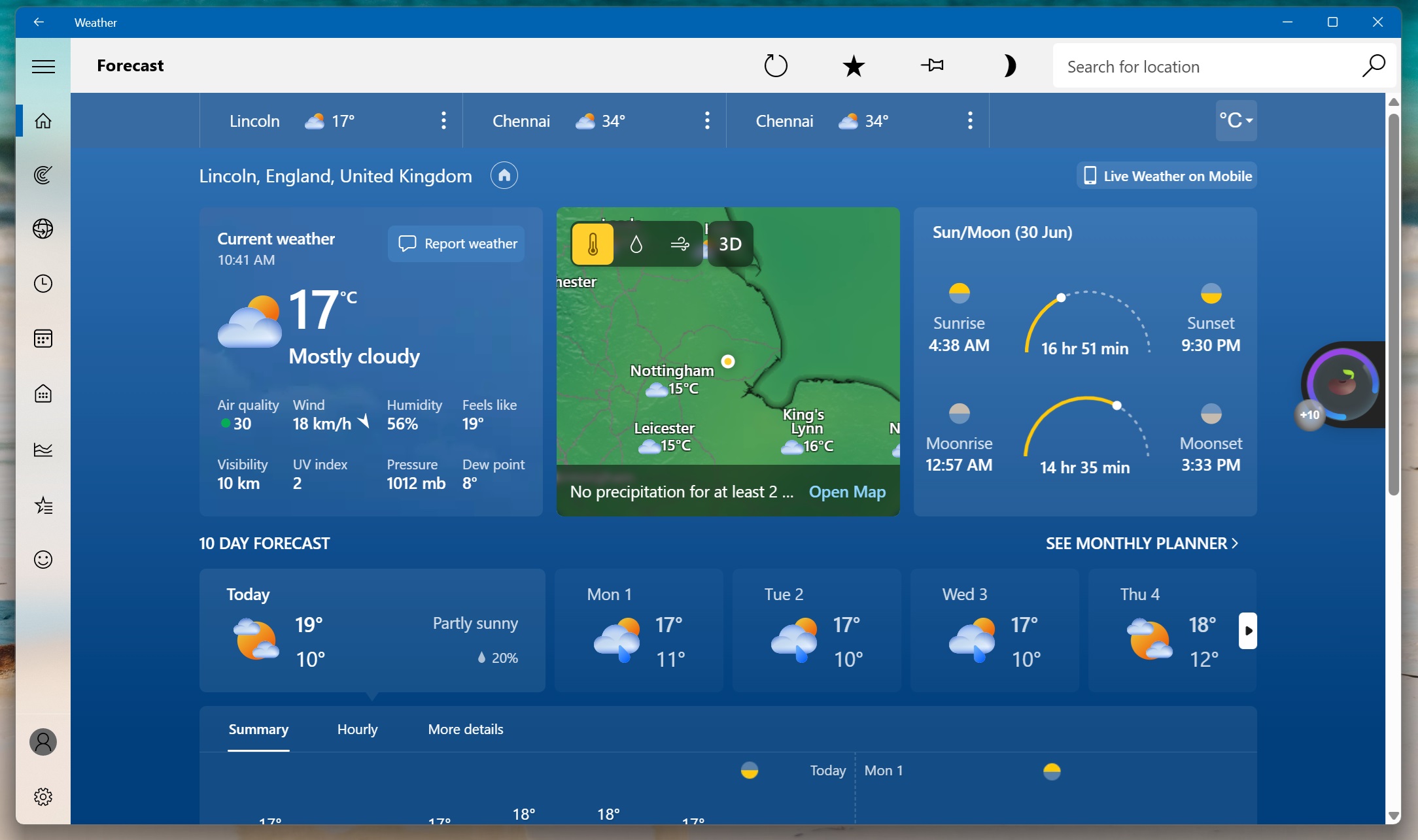Toggle the 3D map view button
The width and height of the screenshot is (1418, 840).
729,243
